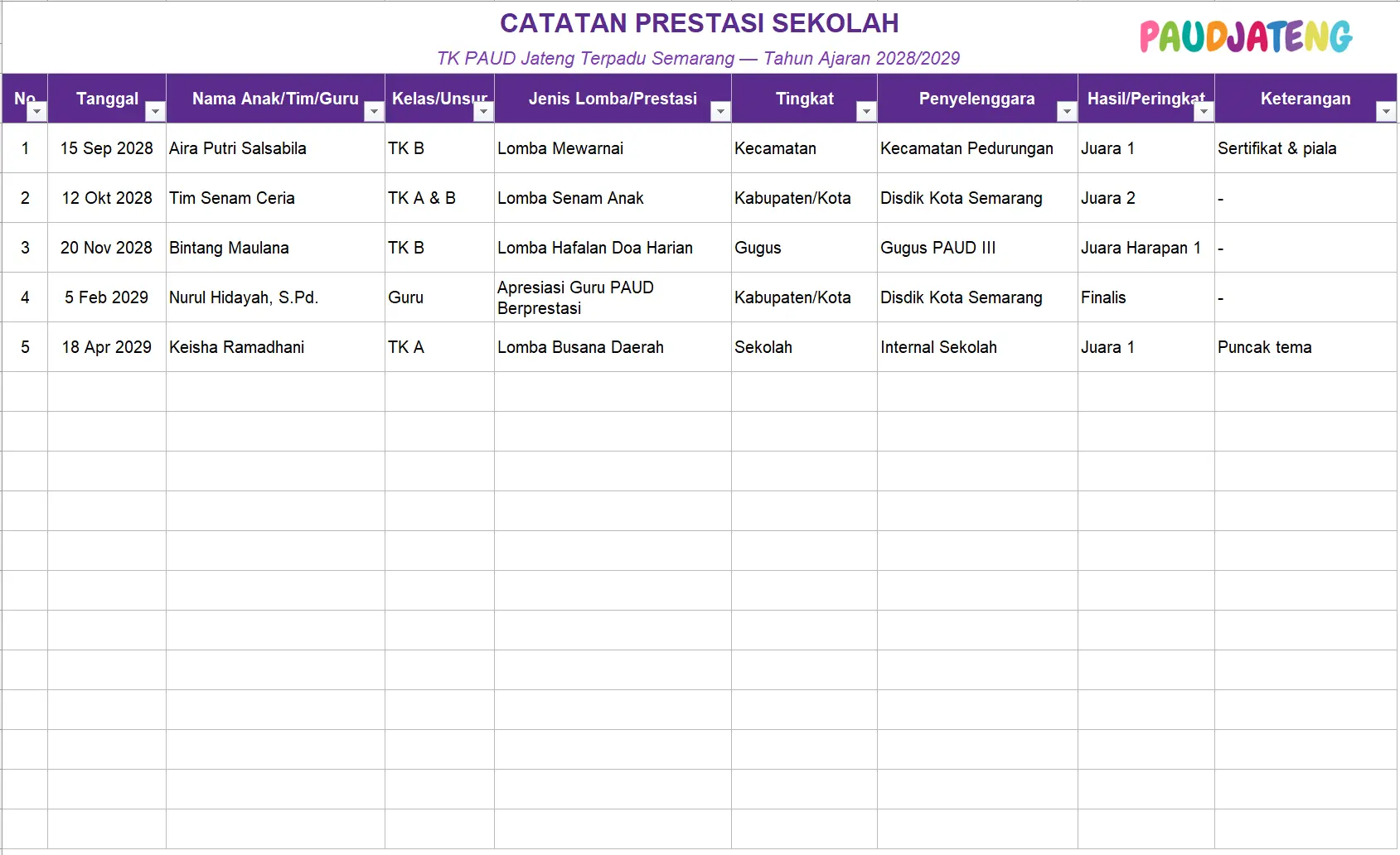Select the cell TK A & B
Viewport: 1400px width, 855px height.
[x=439, y=198]
